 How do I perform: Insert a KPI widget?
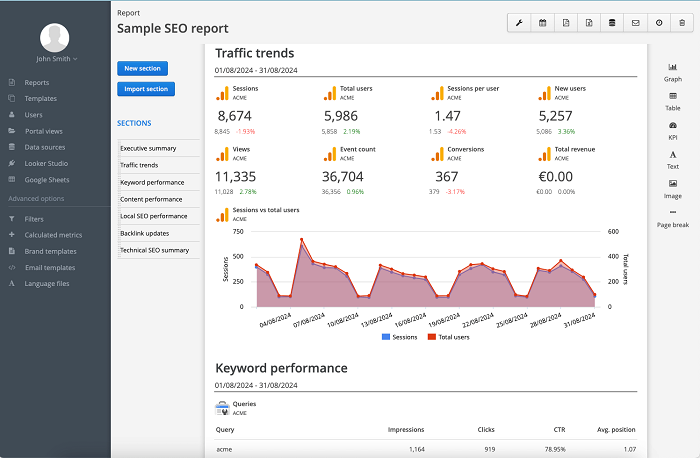click(x=672, y=129)
